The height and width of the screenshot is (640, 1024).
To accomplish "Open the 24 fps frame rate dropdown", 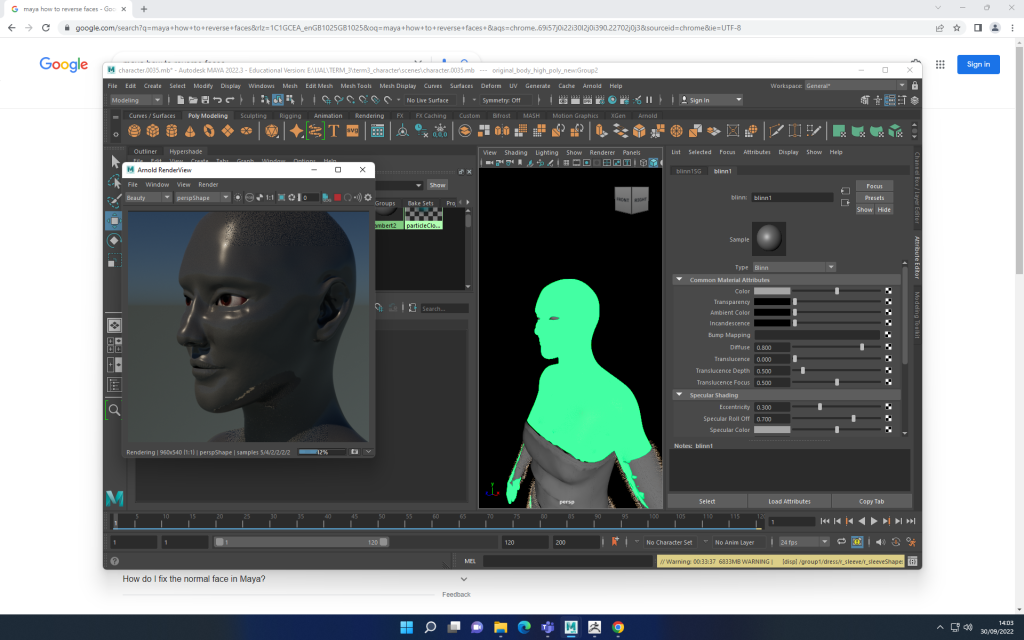I will 803,542.
